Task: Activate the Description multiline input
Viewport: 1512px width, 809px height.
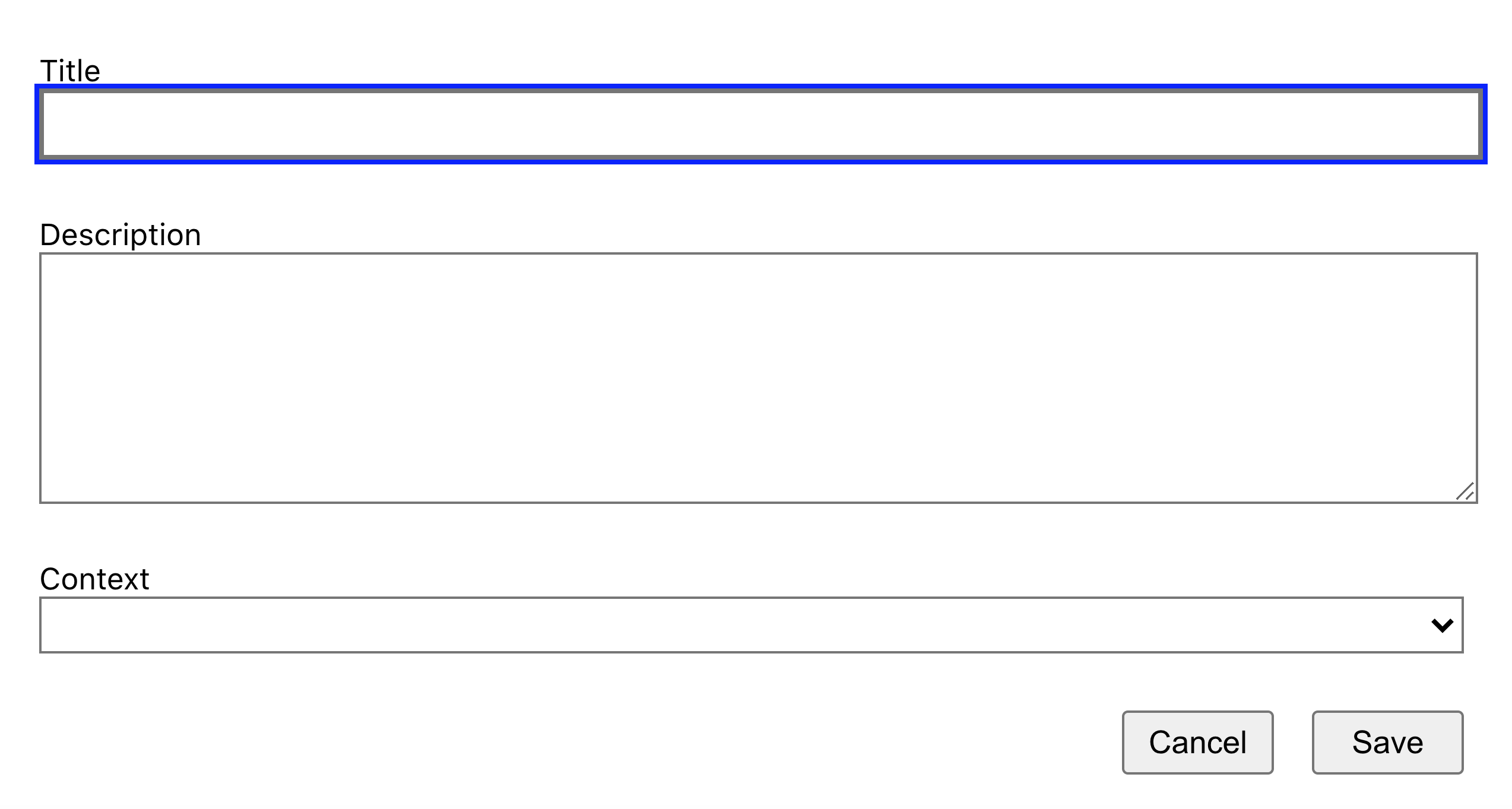Action: [x=758, y=378]
